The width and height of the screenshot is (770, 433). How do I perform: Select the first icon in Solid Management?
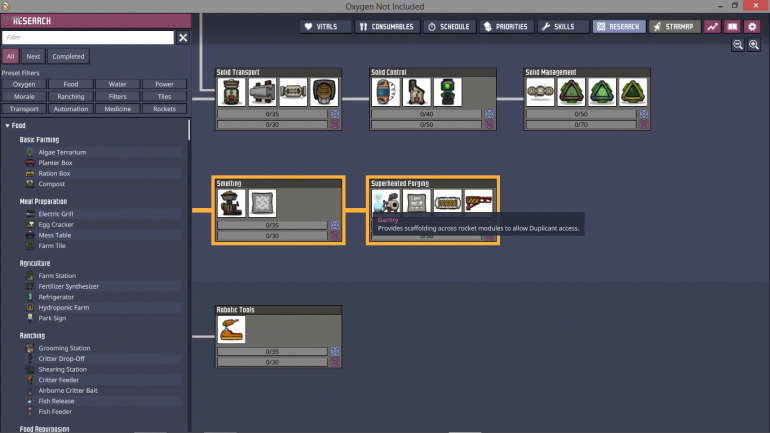(540, 92)
